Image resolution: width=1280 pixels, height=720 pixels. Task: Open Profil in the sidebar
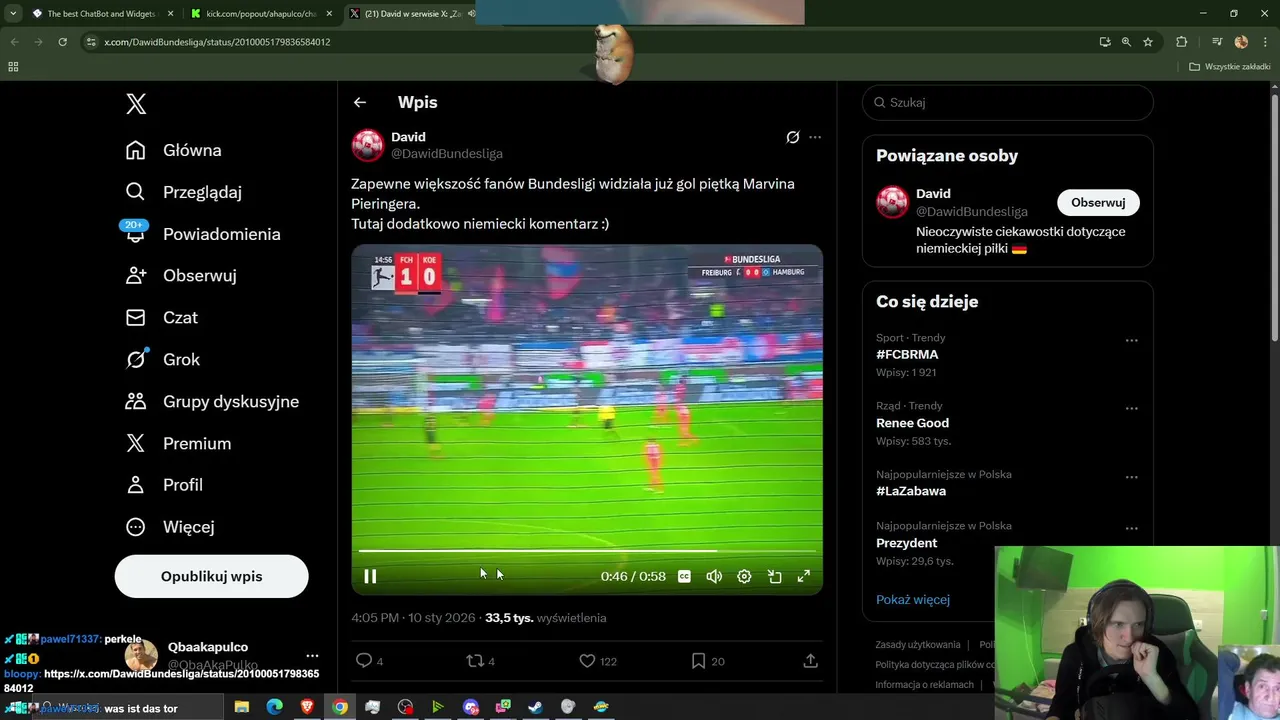click(x=164, y=484)
